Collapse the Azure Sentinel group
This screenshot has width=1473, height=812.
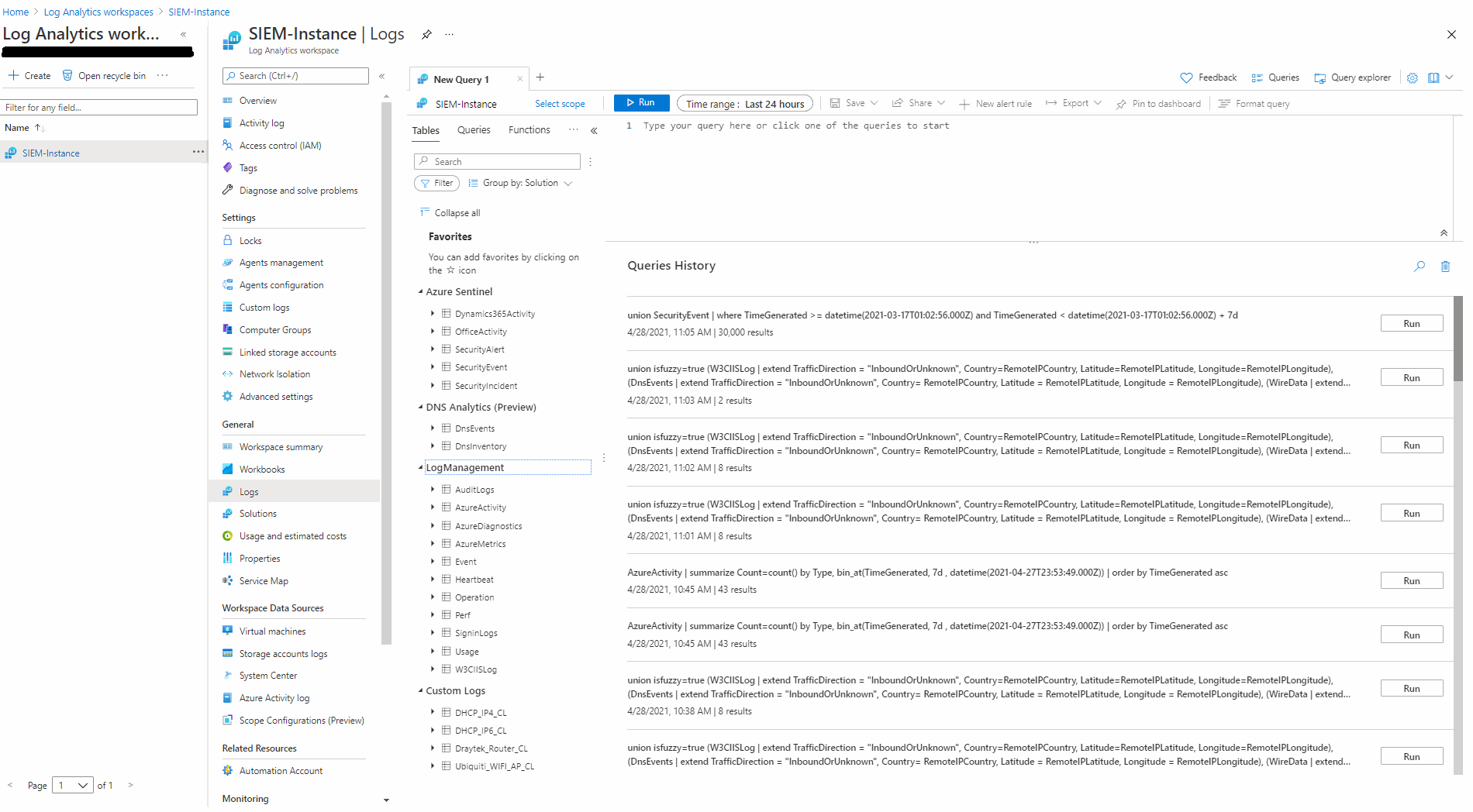[420, 292]
